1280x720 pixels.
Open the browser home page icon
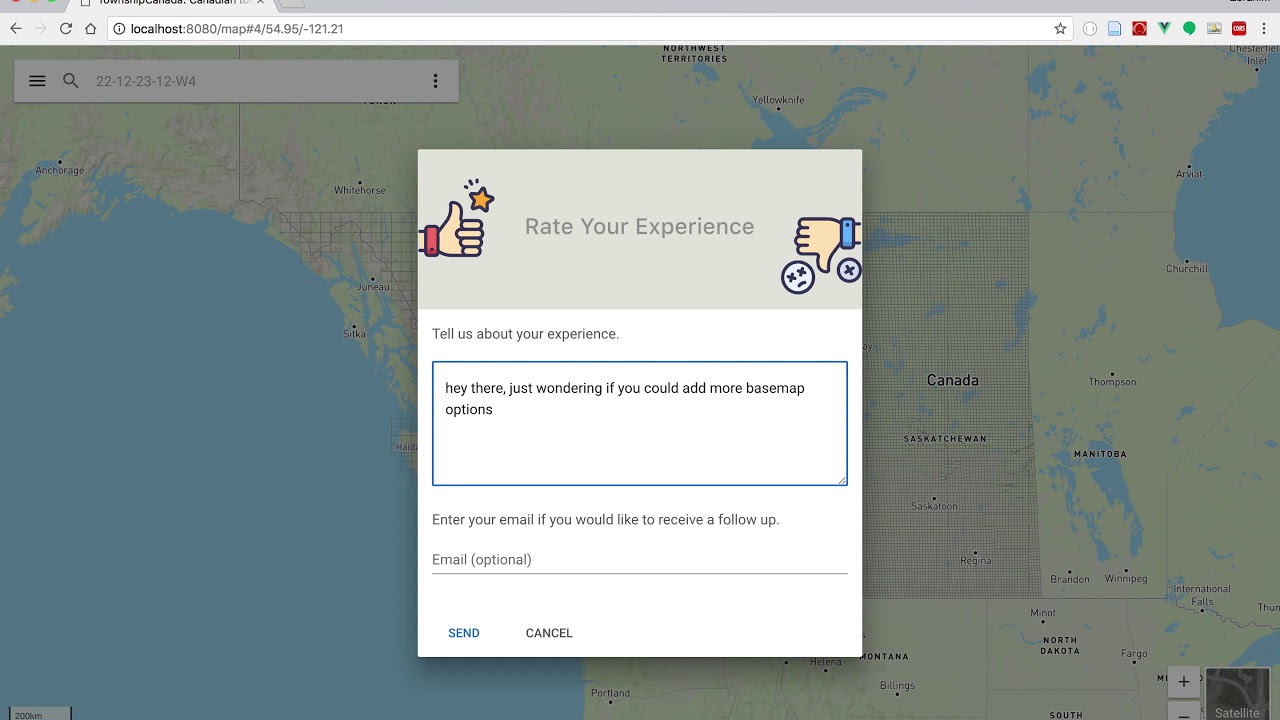[x=91, y=29]
